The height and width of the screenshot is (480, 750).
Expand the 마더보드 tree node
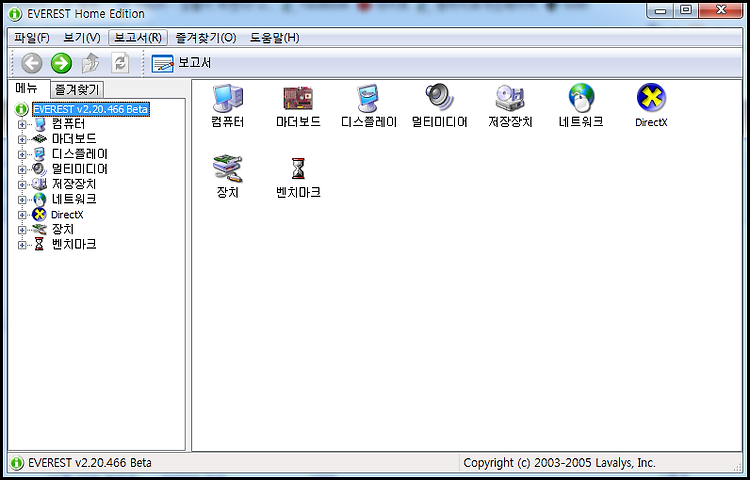click(22, 140)
